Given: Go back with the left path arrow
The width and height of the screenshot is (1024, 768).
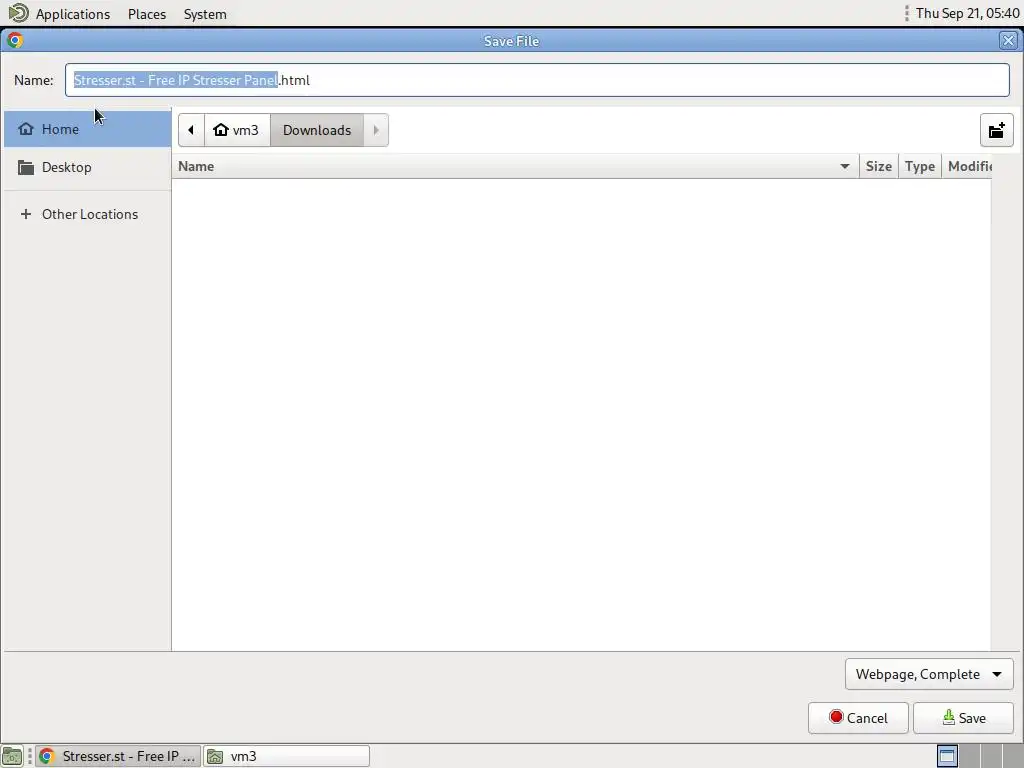Looking at the screenshot, I should 191,130.
